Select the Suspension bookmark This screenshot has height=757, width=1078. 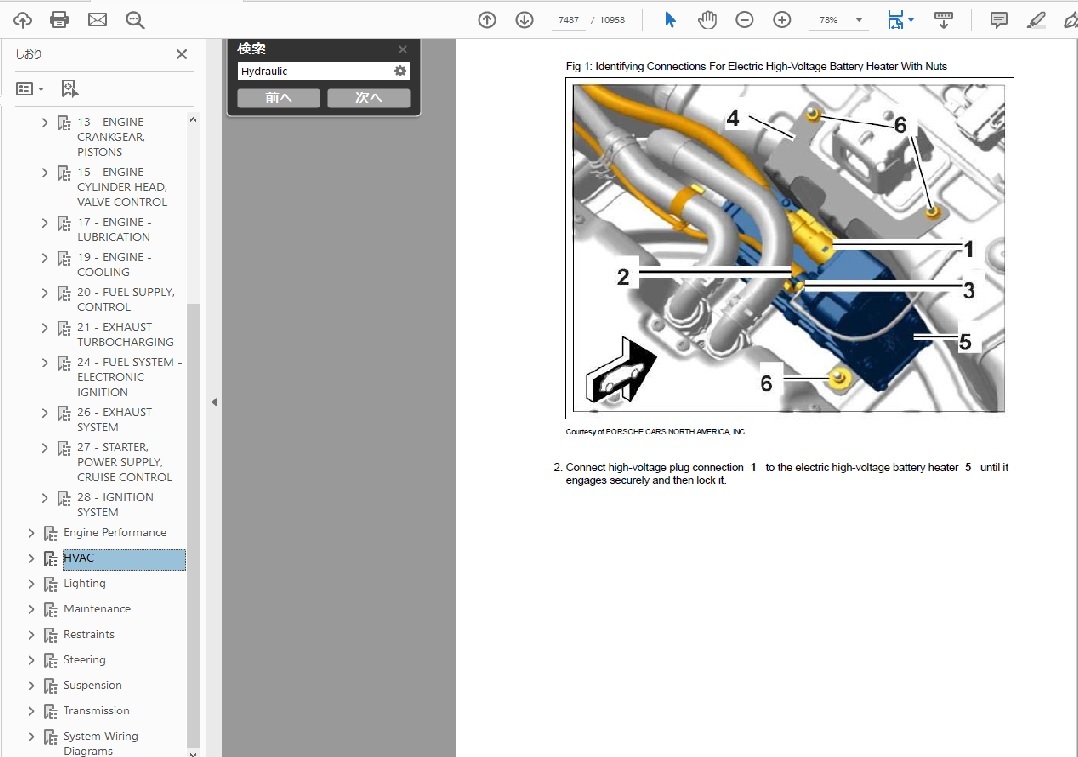92,685
